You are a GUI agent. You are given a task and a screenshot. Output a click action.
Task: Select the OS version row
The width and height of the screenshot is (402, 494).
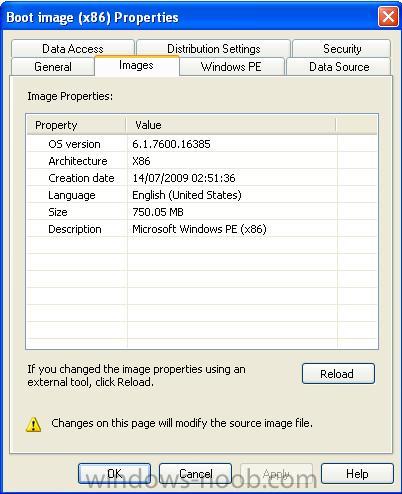tap(202, 144)
